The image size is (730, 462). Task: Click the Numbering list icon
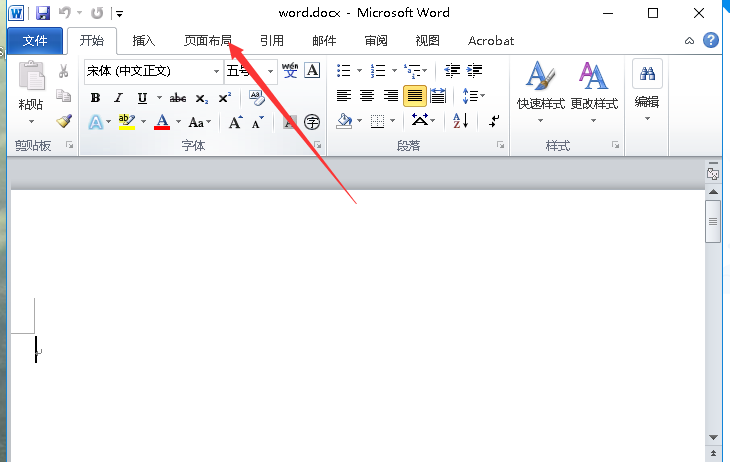click(x=378, y=71)
